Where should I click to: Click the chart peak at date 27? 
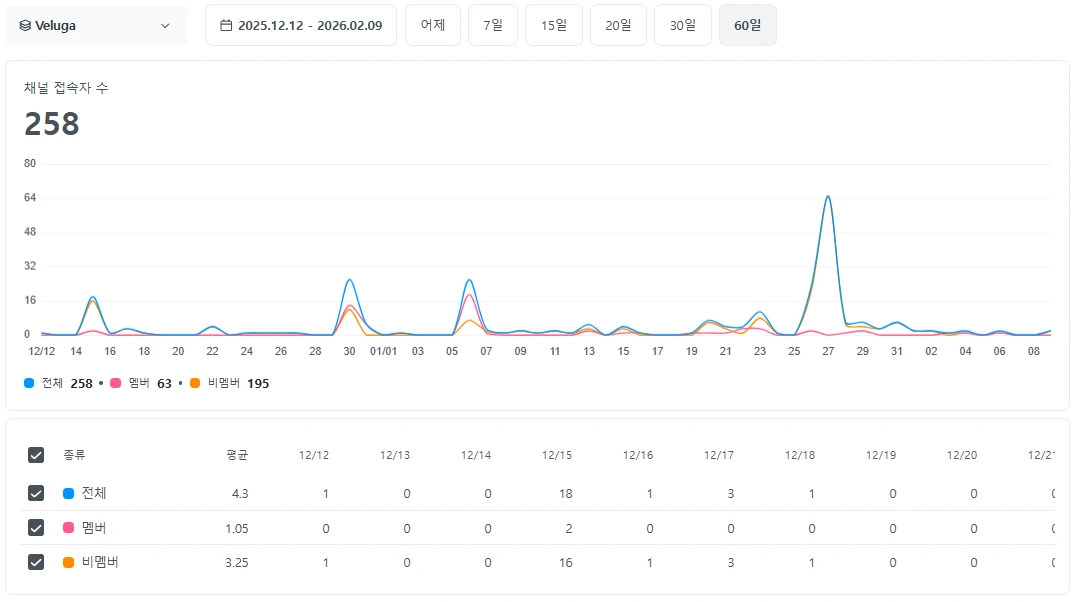coord(828,197)
